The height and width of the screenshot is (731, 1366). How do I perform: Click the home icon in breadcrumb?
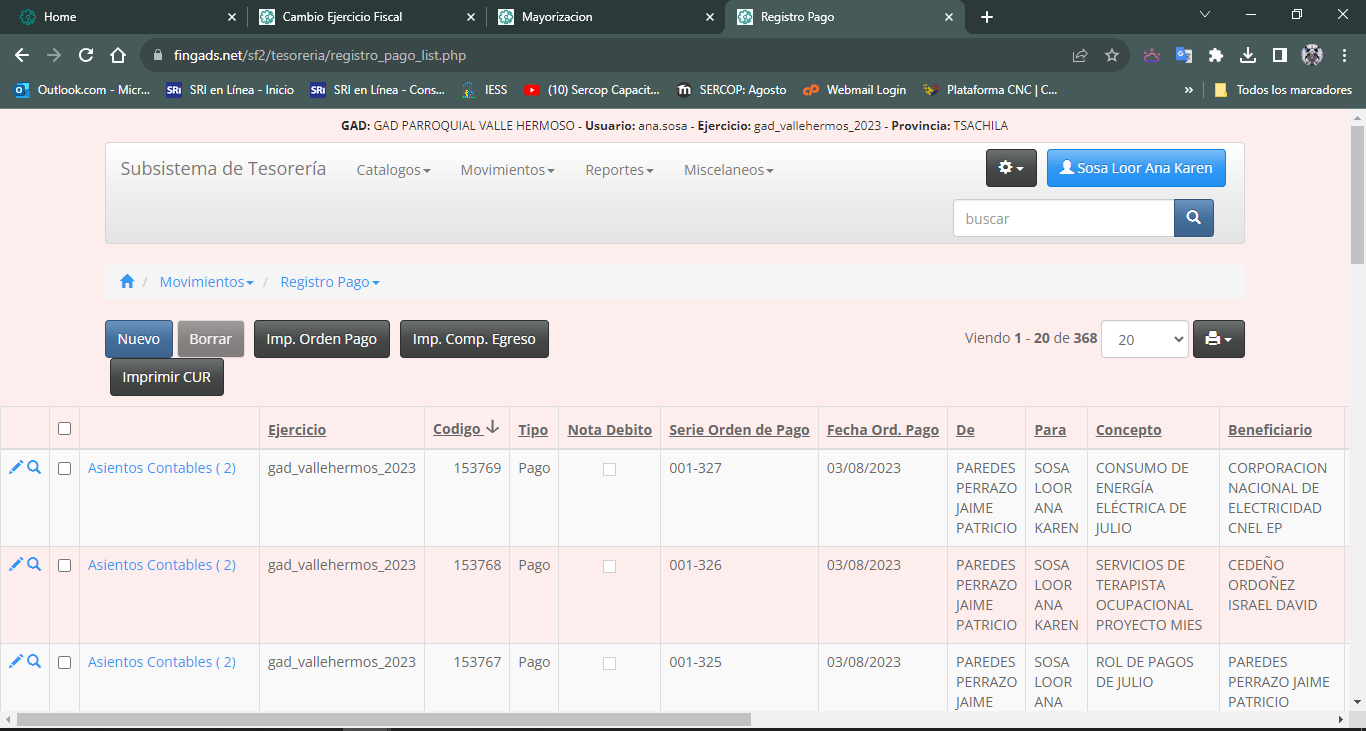[x=127, y=282]
